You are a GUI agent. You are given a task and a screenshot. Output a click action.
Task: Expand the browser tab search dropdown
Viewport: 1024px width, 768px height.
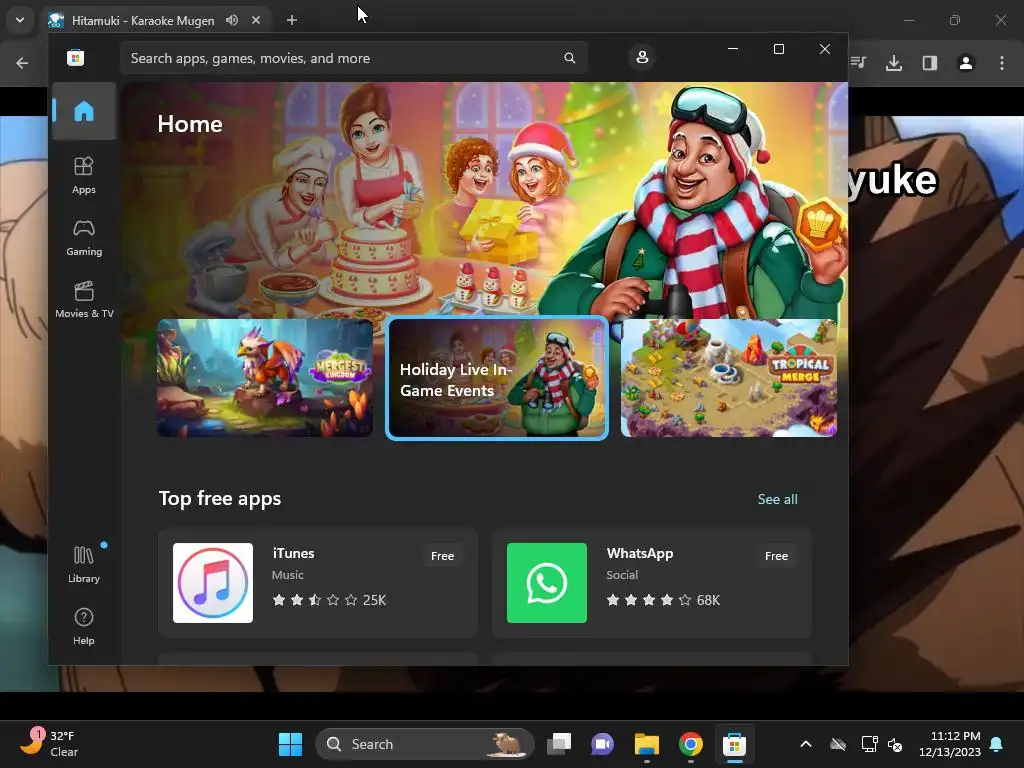pyautogui.click(x=20, y=20)
